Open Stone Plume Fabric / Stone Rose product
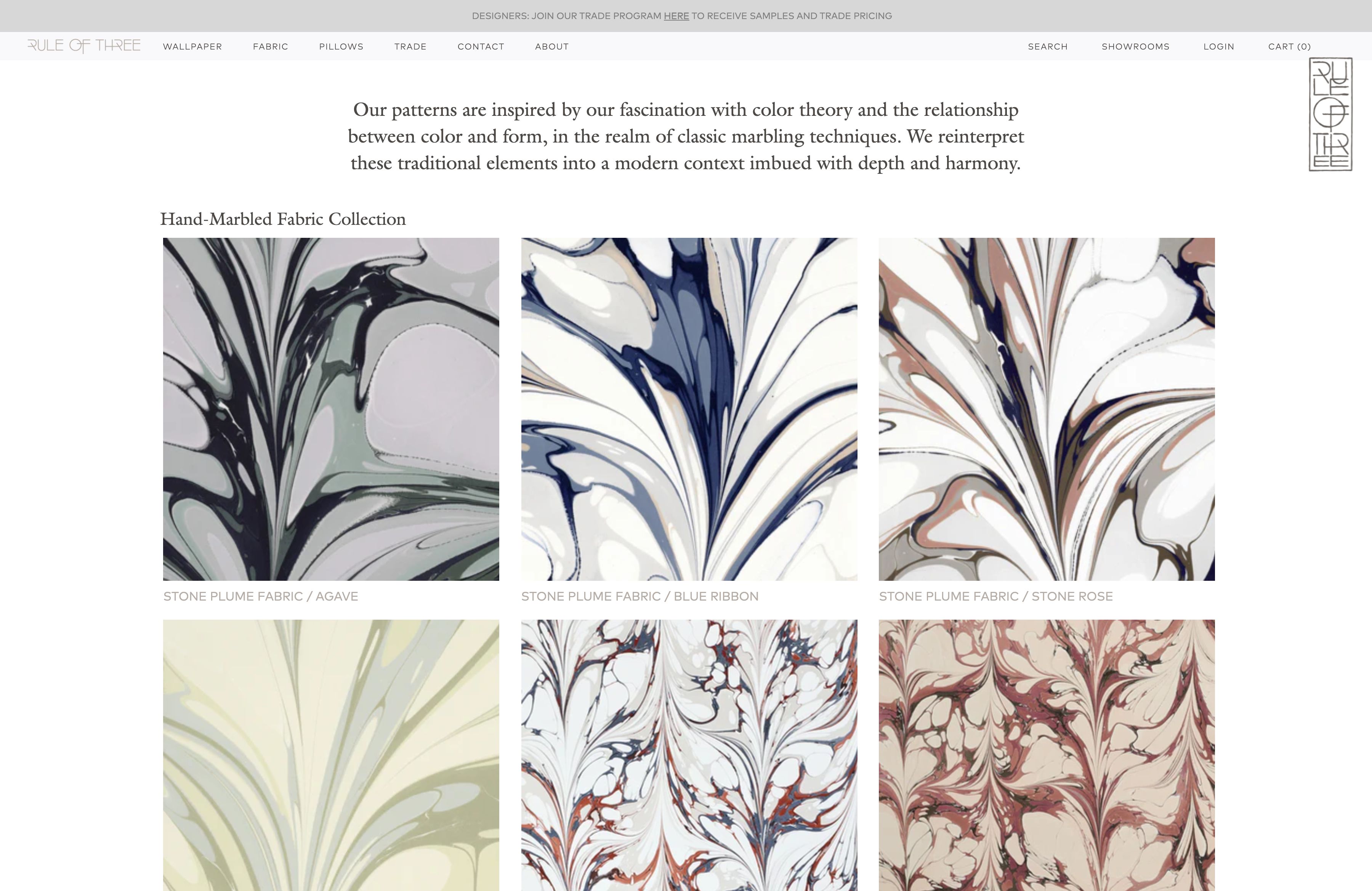 (x=1046, y=409)
